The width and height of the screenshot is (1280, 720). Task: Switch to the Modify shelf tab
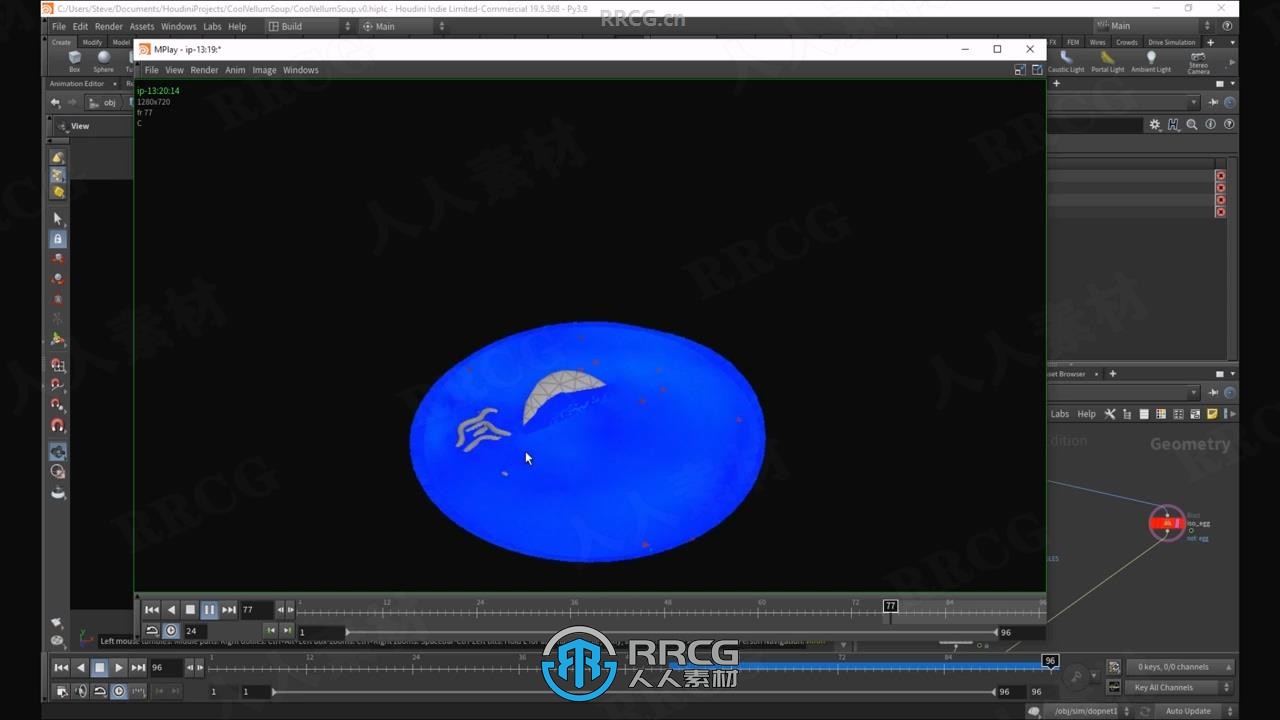[x=92, y=42]
